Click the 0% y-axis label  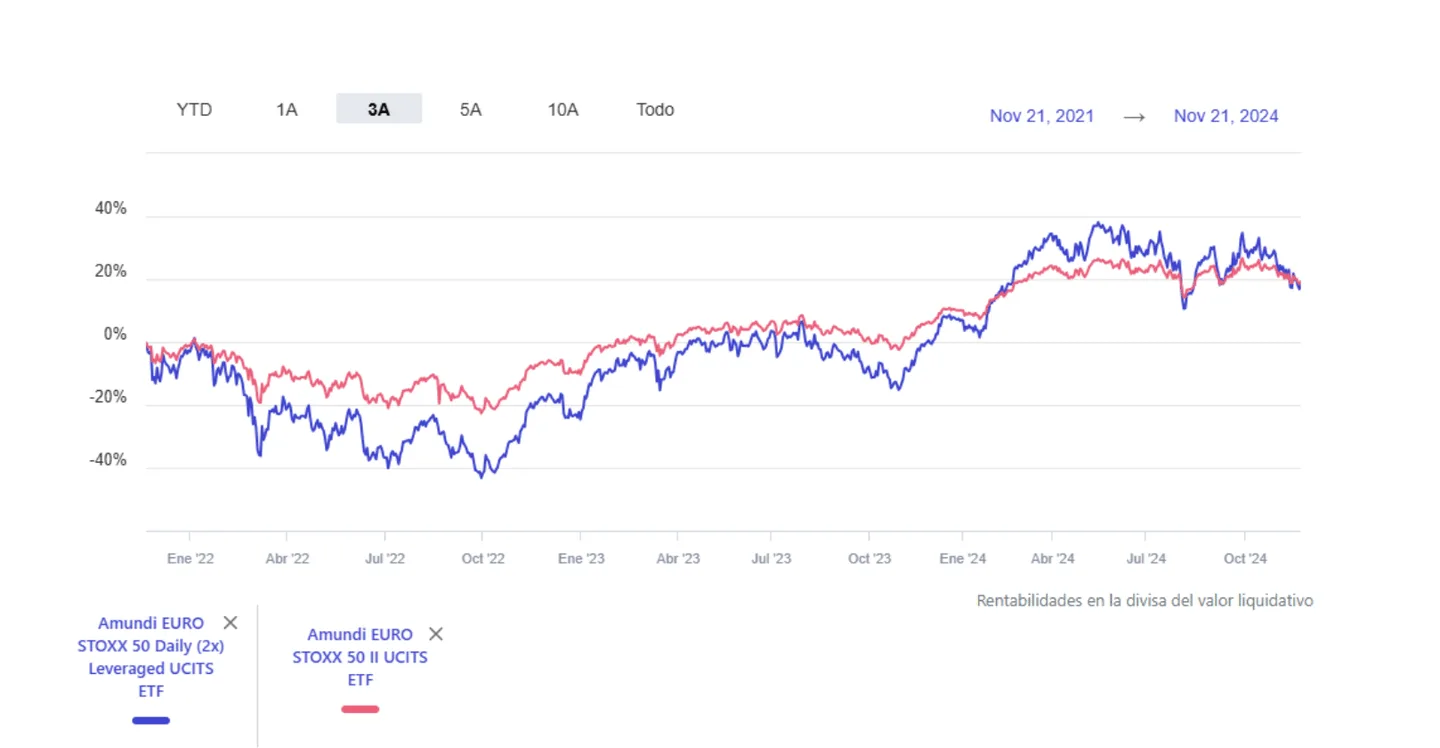tap(116, 335)
